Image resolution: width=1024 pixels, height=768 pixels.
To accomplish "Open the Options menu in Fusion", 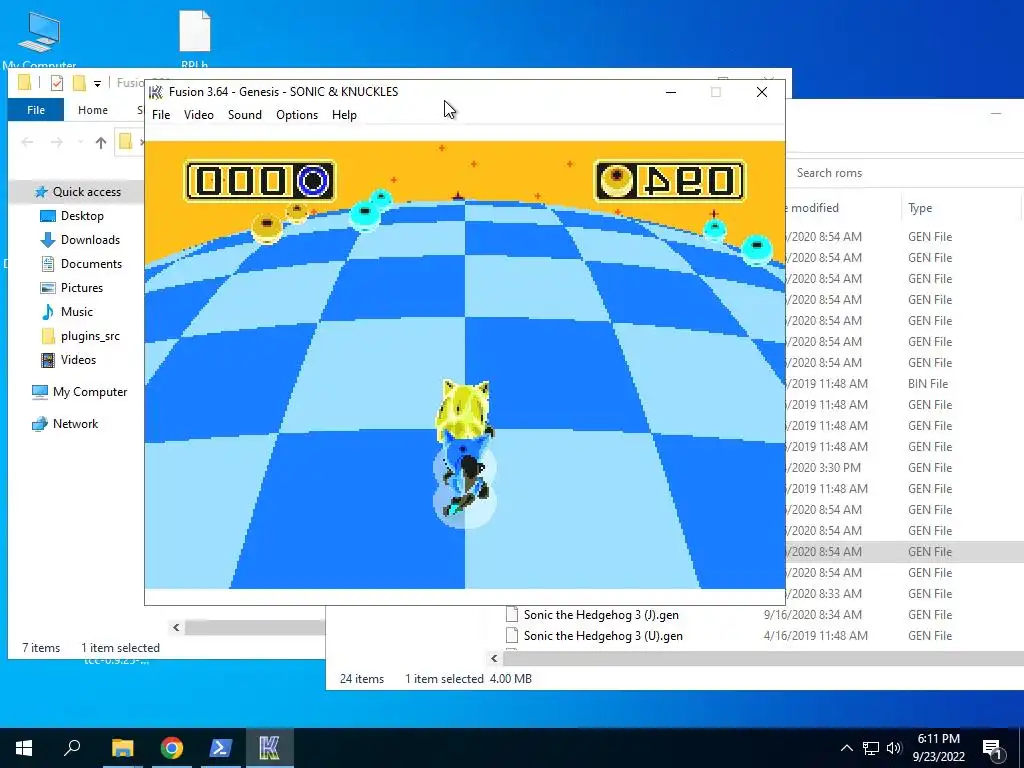I will [297, 115].
